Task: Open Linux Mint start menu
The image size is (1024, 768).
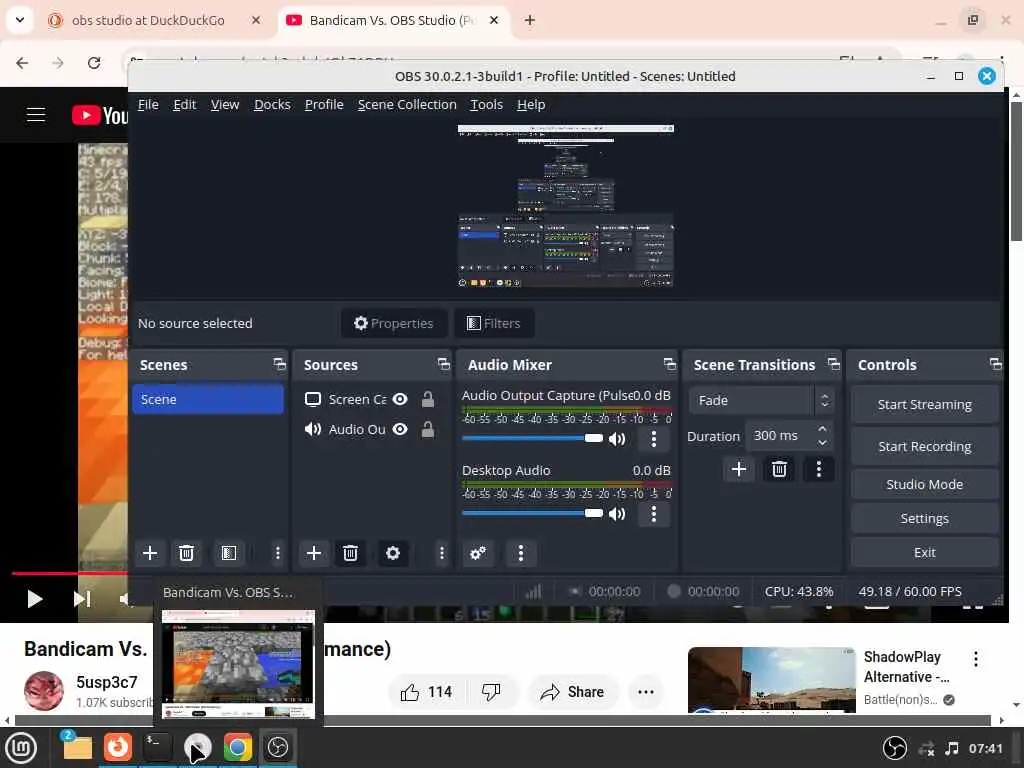Action: (22, 748)
